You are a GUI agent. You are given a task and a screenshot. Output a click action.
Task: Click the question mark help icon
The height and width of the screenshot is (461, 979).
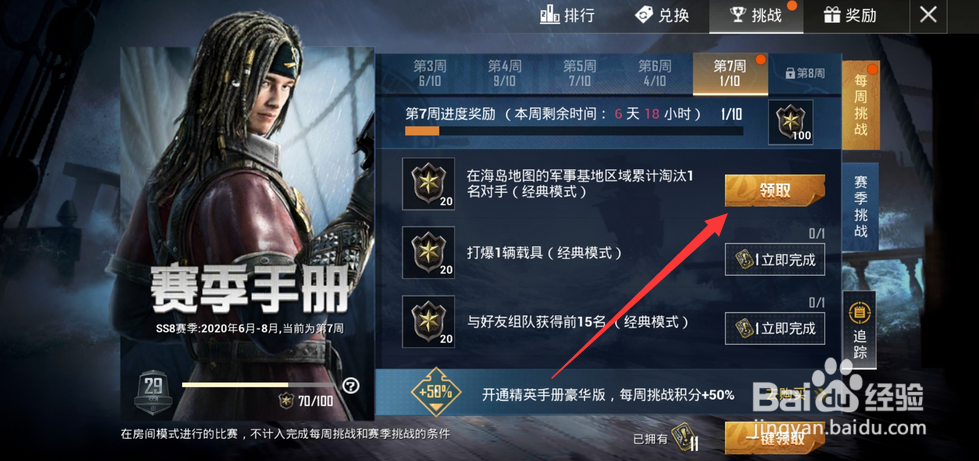tap(352, 385)
